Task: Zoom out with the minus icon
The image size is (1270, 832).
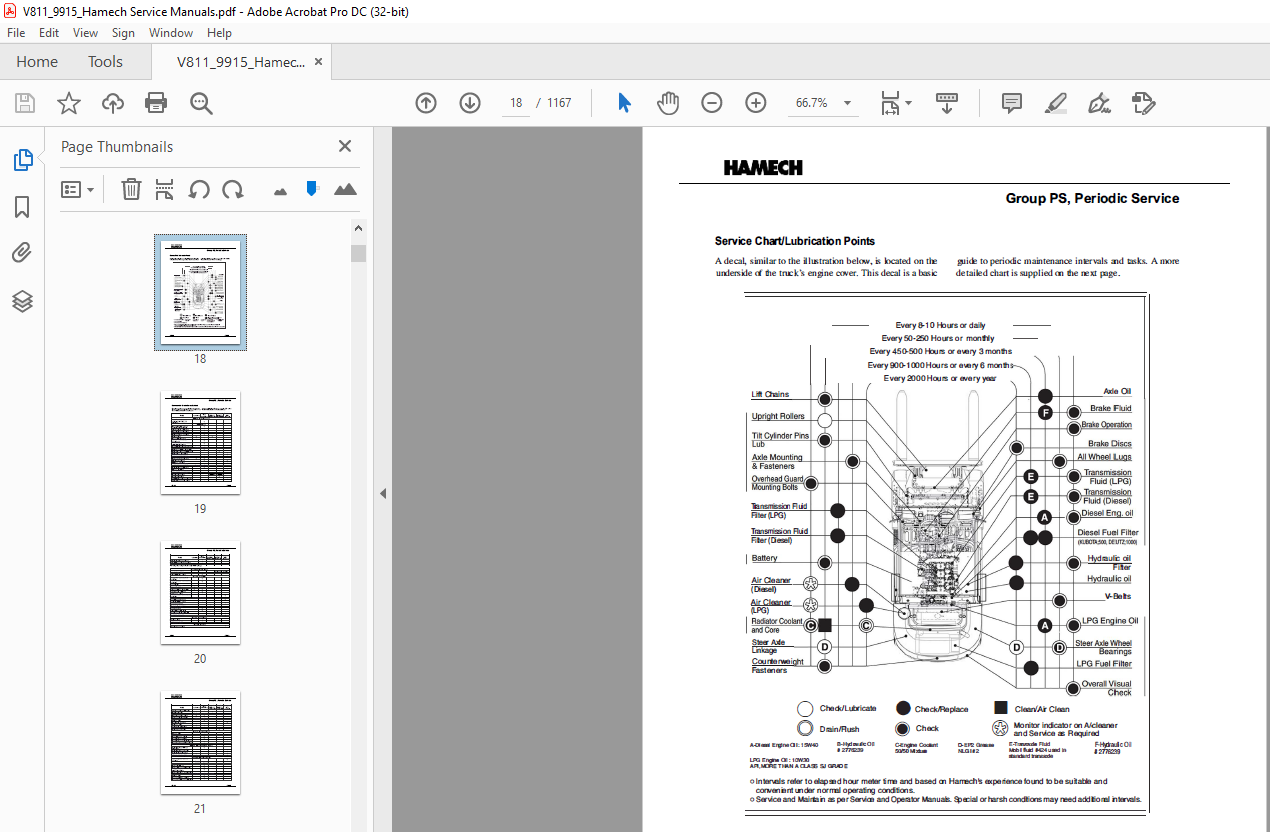Action: click(x=712, y=103)
